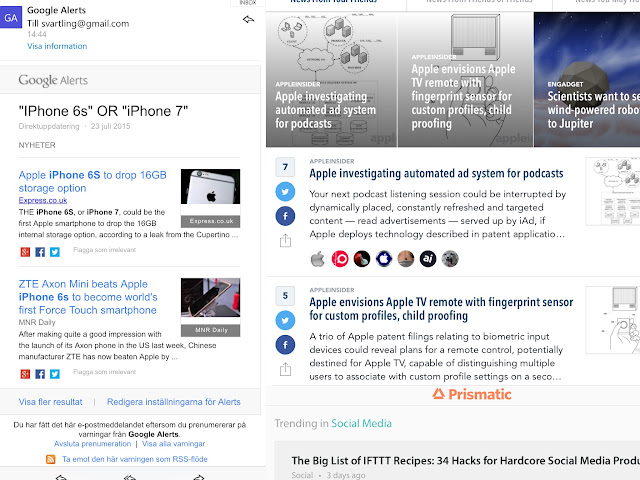Open 'Apple investigating automated ad system' headline
Image resolution: width=640 pixels, height=480 pixels.
tap(436, 173)
